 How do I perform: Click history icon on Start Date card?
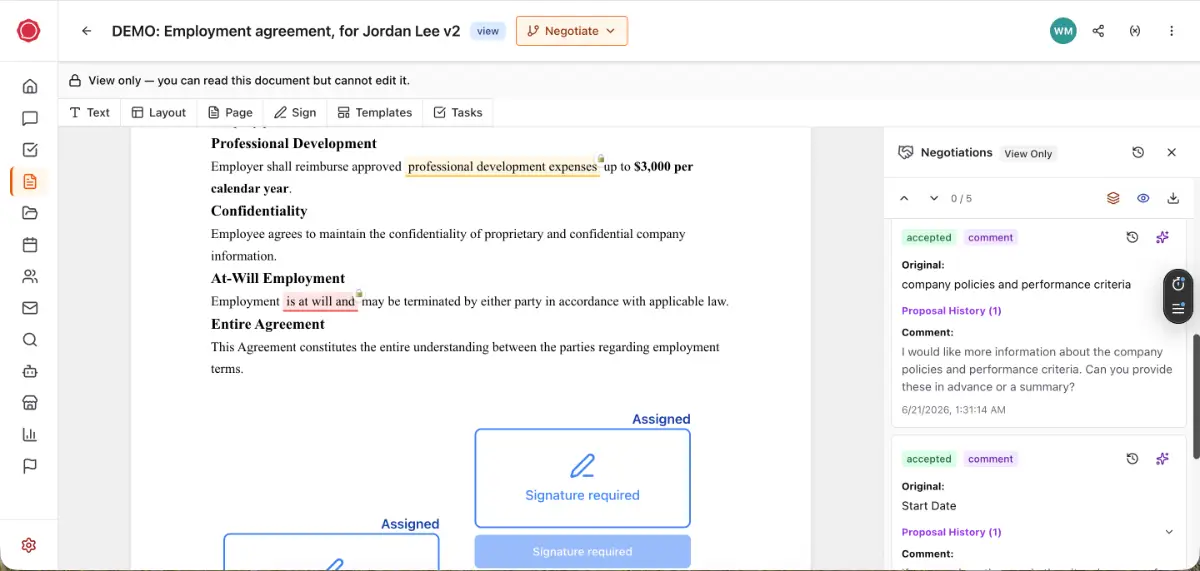pyautogui.click(x=1132, y=459)
